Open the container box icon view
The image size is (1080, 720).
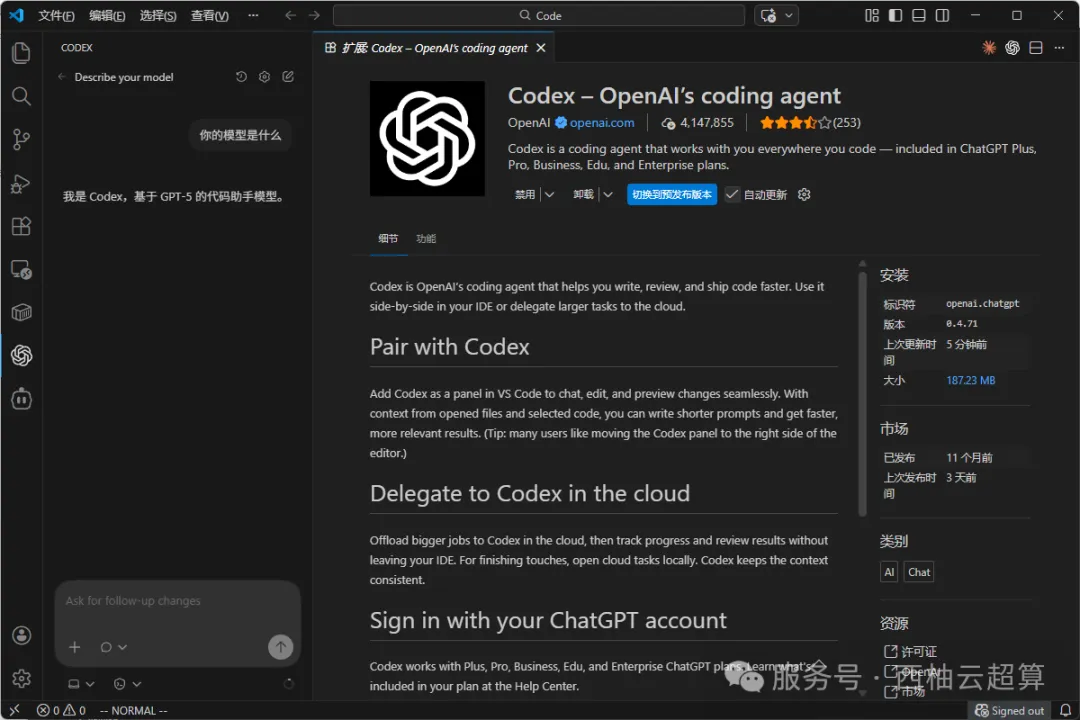(x=21, y=313)
